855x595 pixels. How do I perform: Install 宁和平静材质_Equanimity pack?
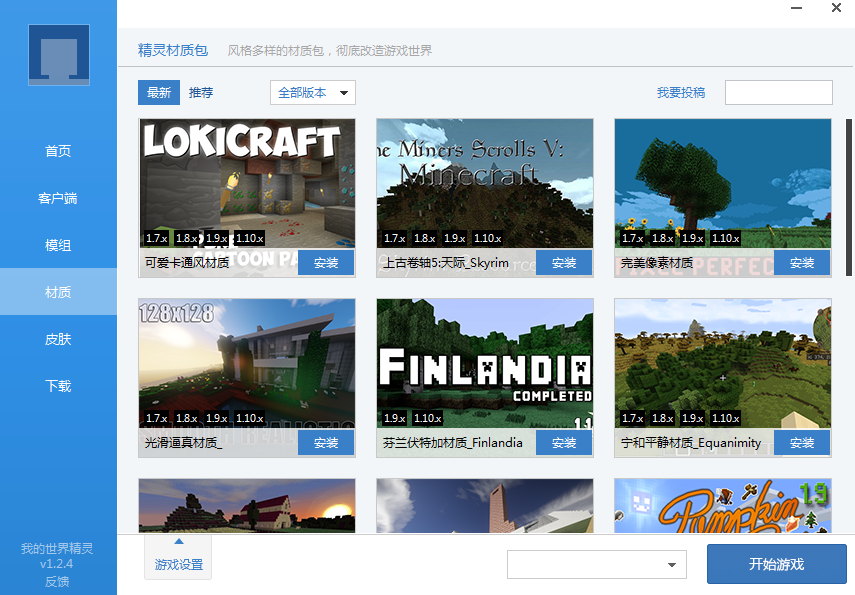tap(802, 443)
